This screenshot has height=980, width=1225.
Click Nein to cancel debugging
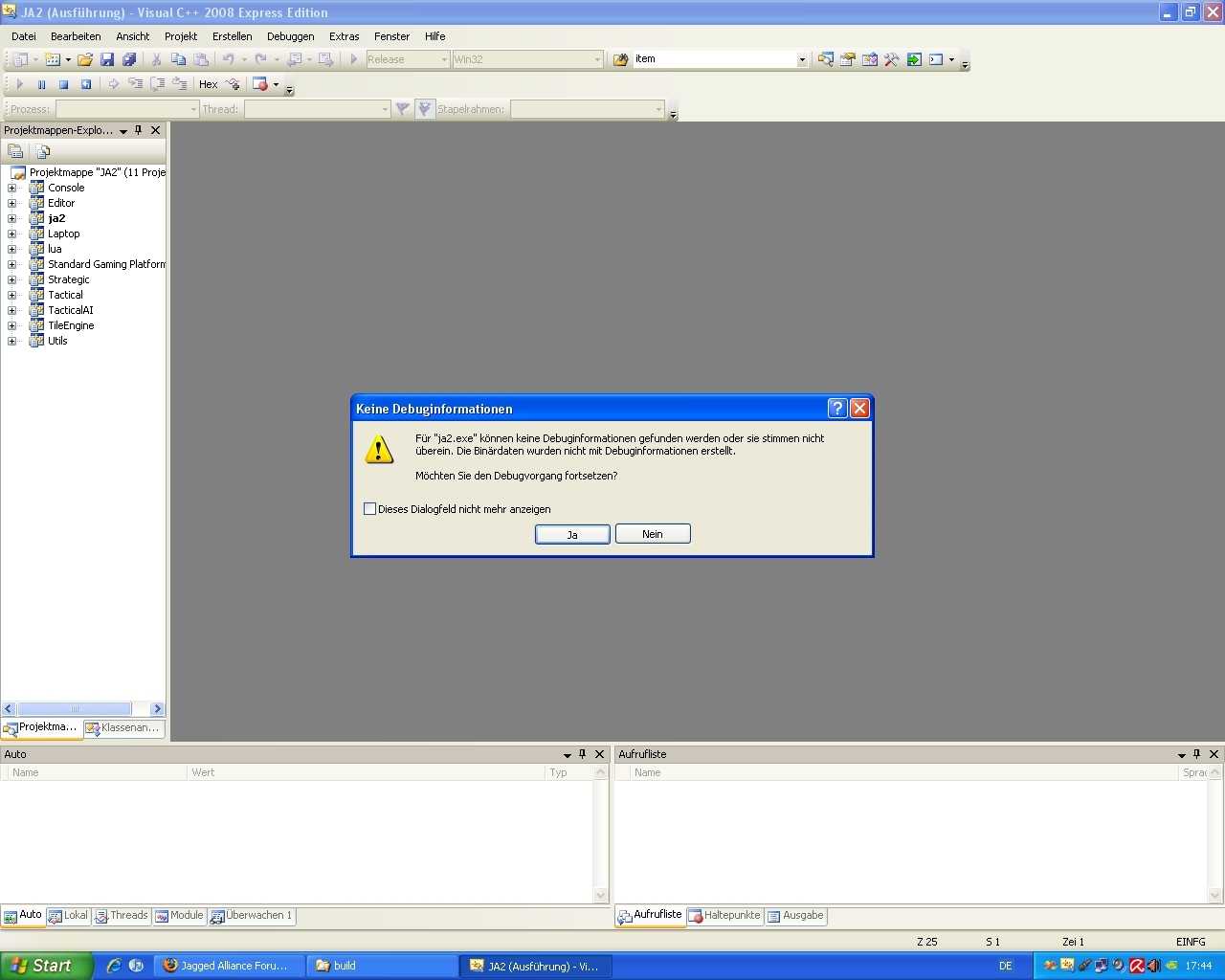coord(653,534)
